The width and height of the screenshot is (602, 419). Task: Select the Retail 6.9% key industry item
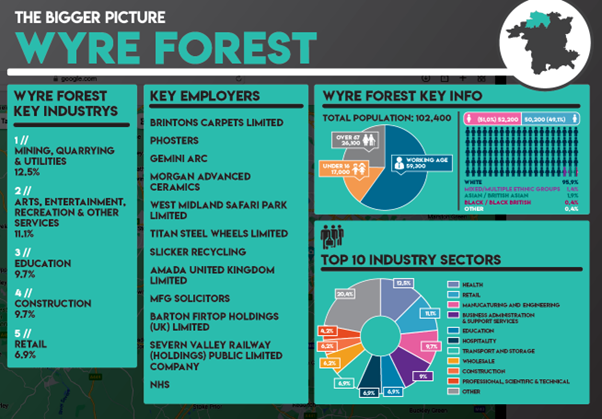click(x=30, y=344)
